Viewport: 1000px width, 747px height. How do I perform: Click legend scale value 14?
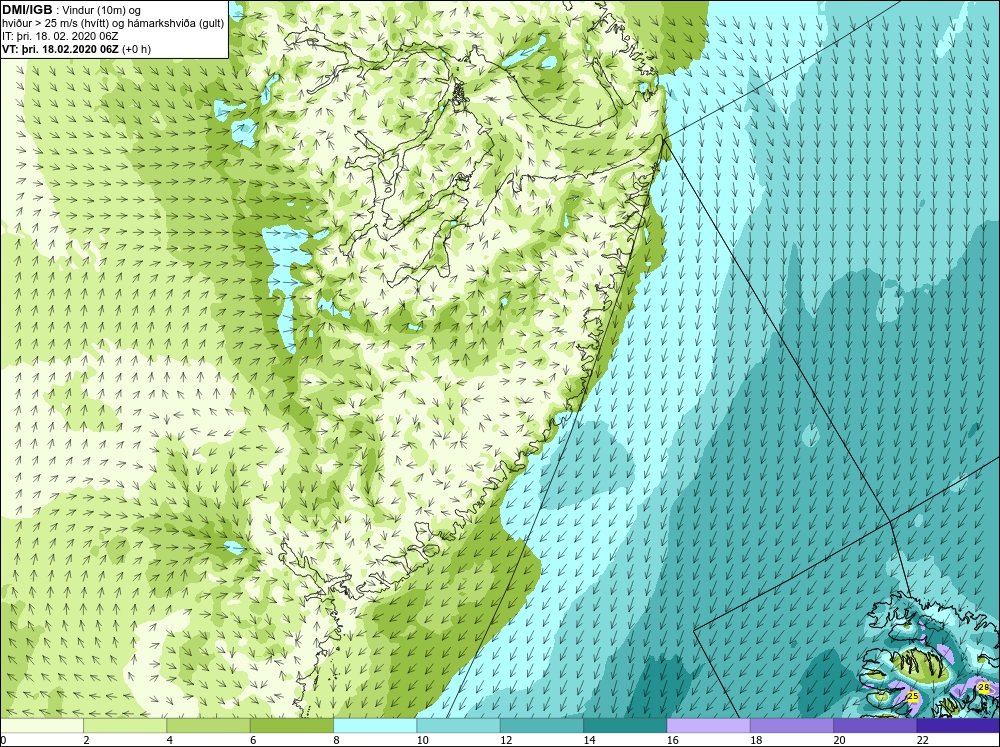[589, 740]
